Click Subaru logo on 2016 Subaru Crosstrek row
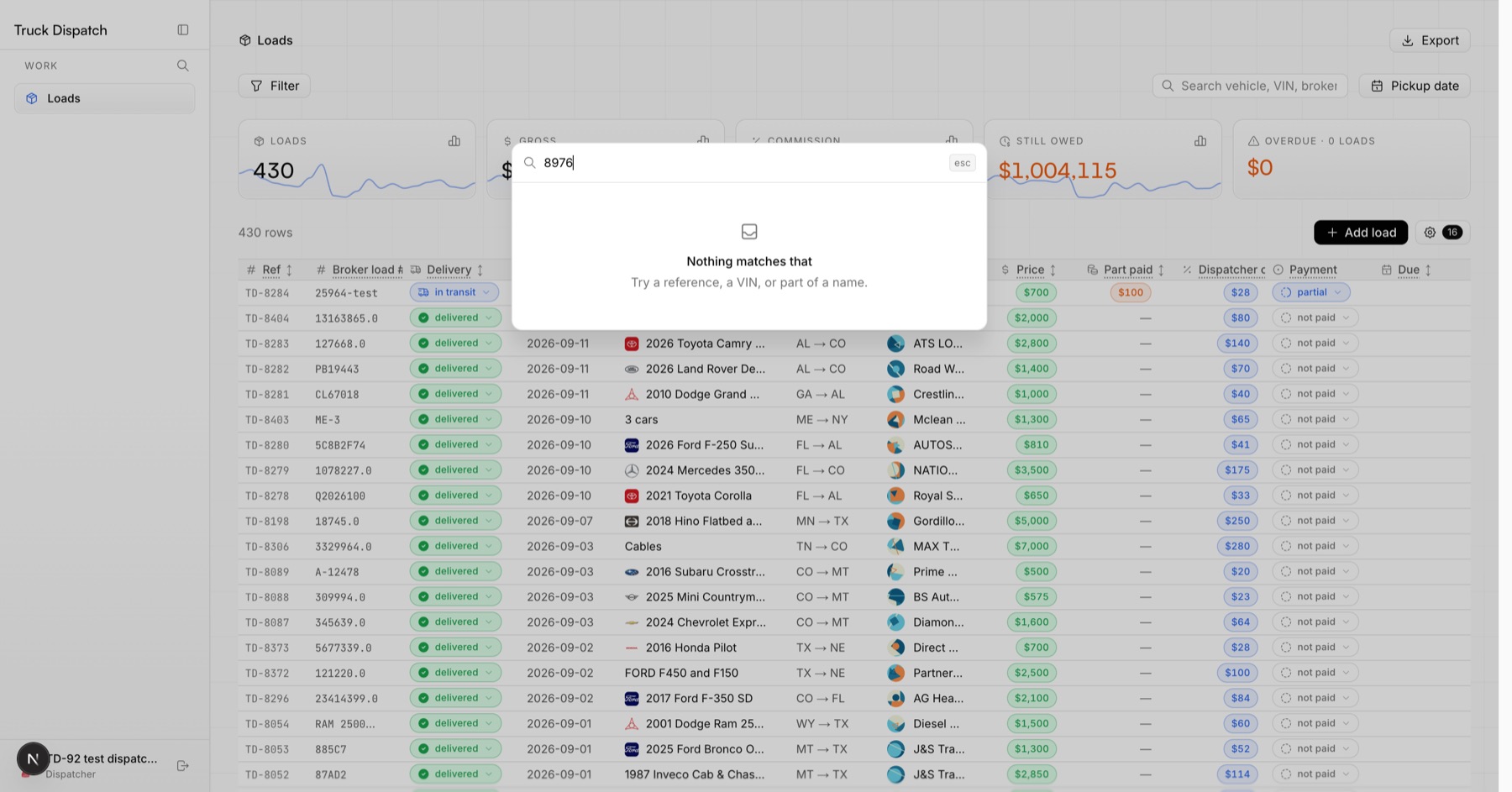1512x792 pixels. coord(632,572)
